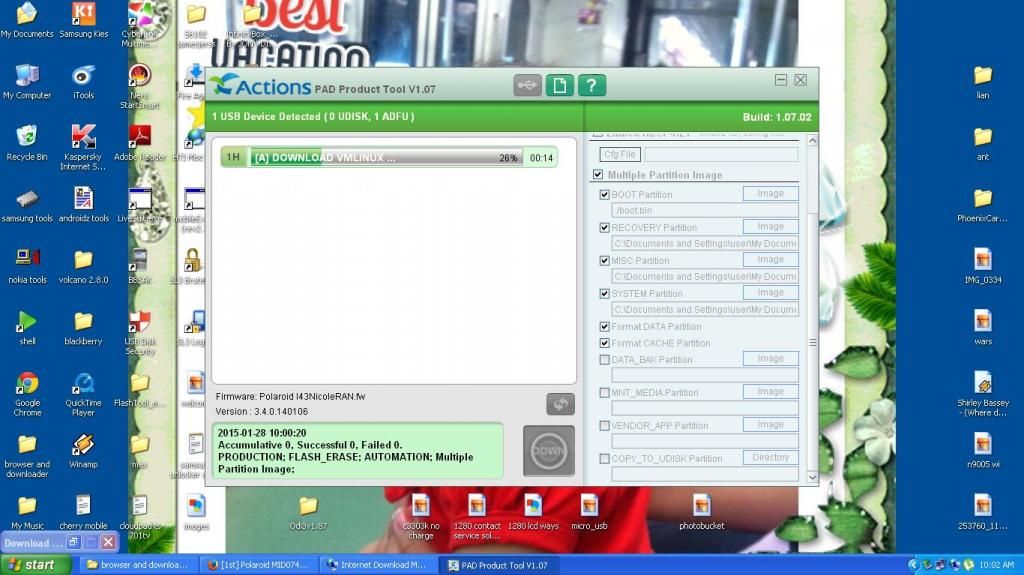Switch to Polaroid MID074 Firefox taskbar item

(259, 565)
